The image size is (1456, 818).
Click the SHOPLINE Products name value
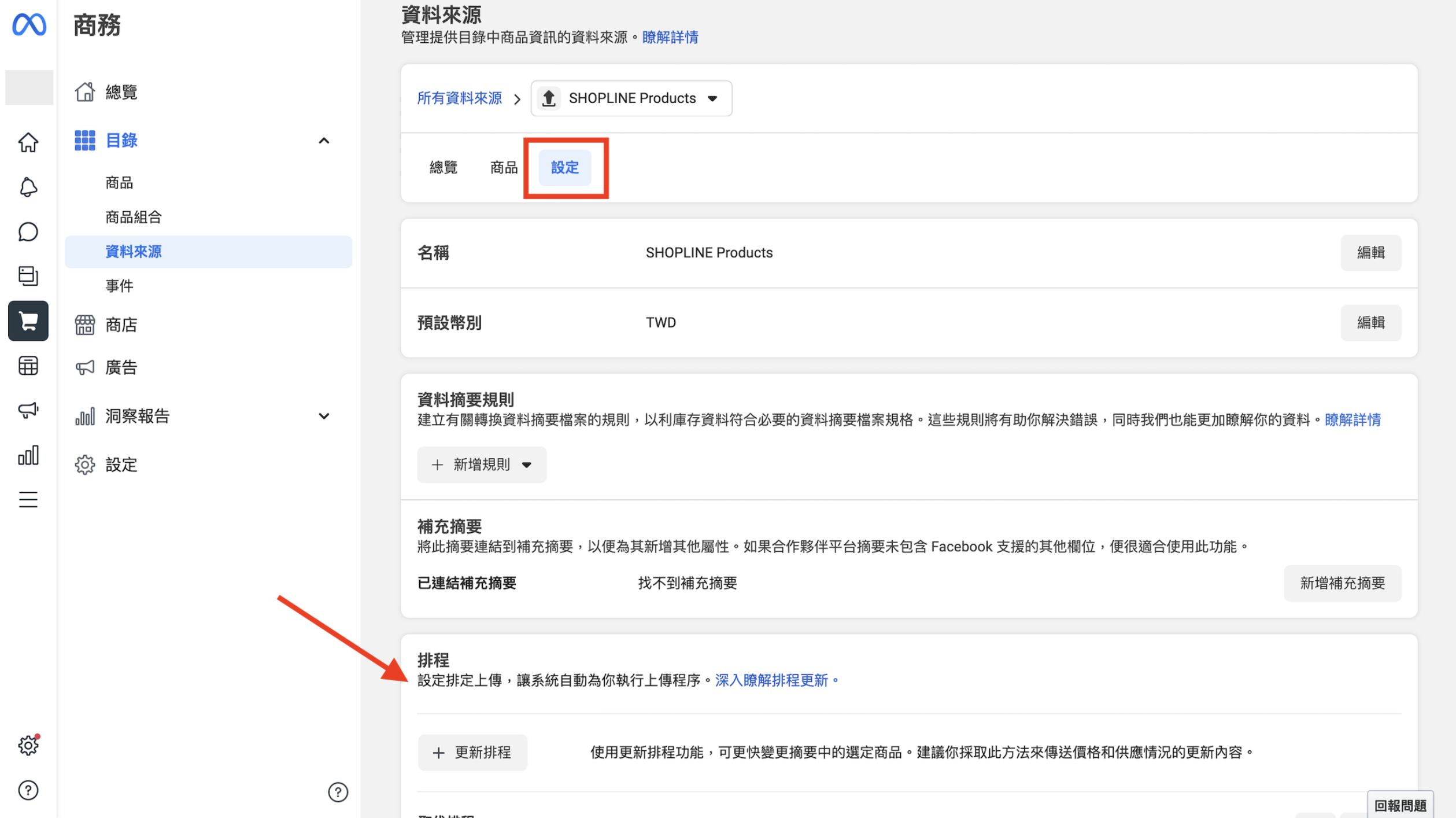709,253
